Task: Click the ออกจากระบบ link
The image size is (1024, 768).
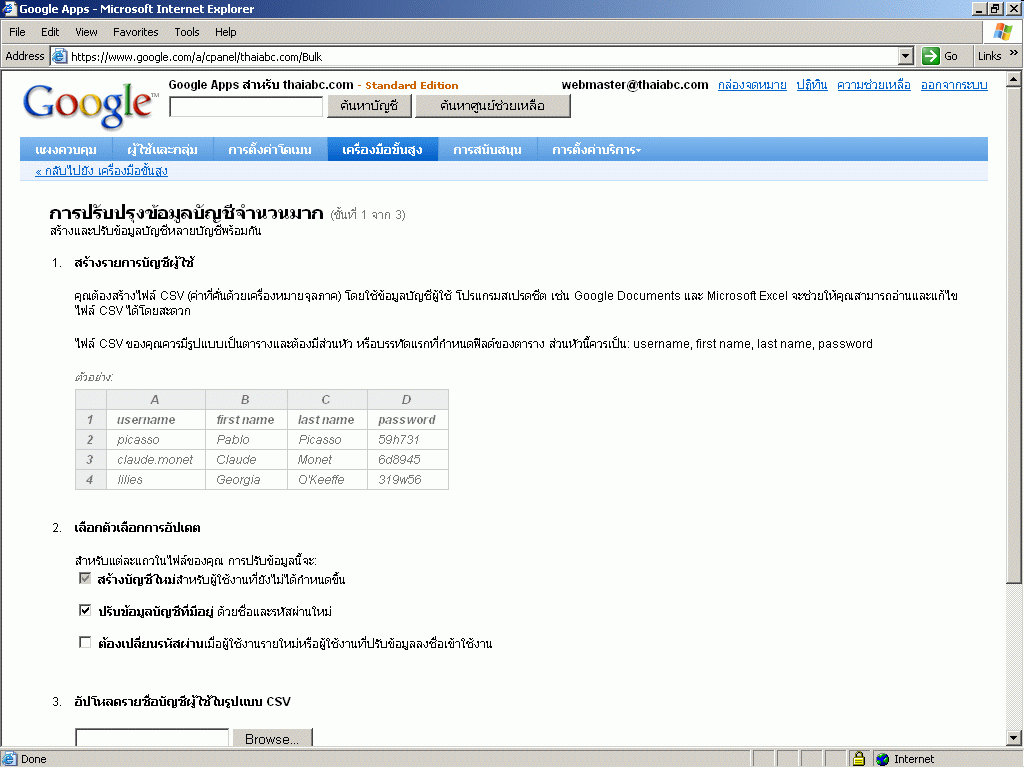Action: pos(954,85)
